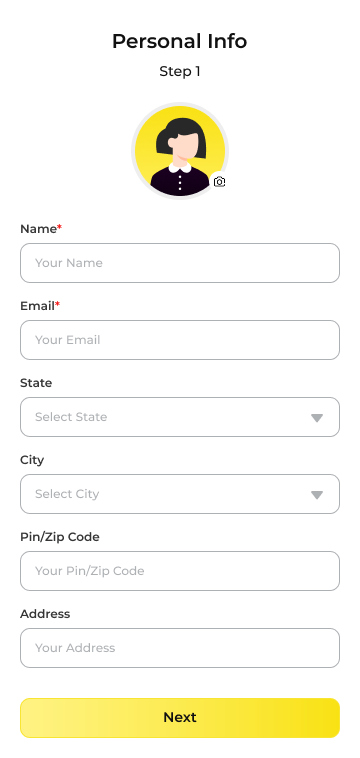The width and height of the screenshot is (360, 758).
Task: Select the State label text
Action: point(36,383)
